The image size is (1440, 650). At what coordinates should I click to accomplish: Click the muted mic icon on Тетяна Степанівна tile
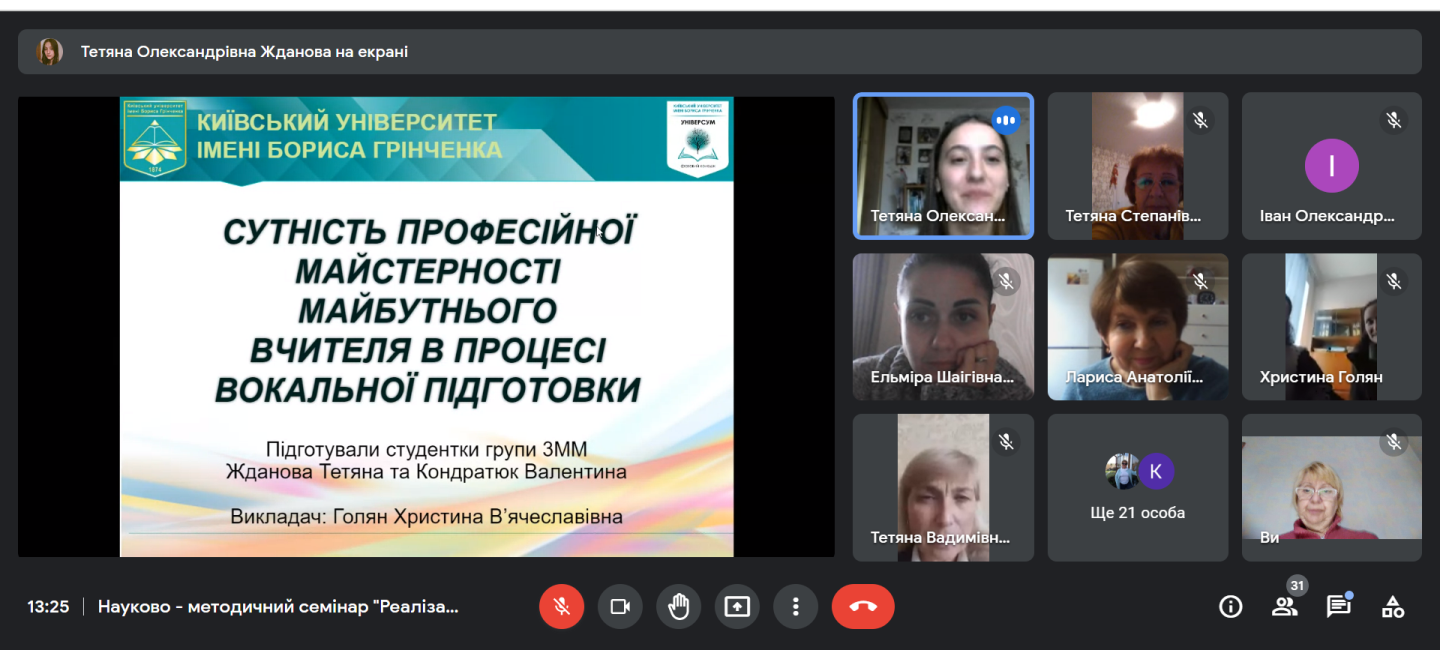1200,121
